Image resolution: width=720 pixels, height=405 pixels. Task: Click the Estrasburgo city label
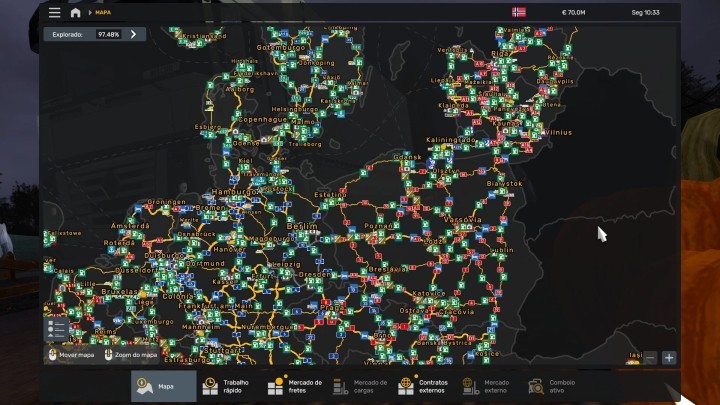pos(187,360)
